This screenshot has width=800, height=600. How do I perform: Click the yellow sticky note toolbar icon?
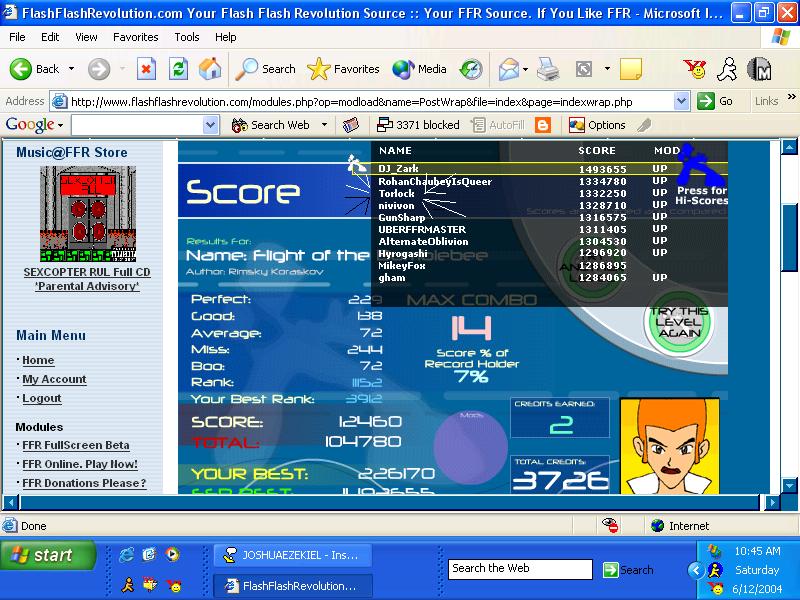click(631, 69)
